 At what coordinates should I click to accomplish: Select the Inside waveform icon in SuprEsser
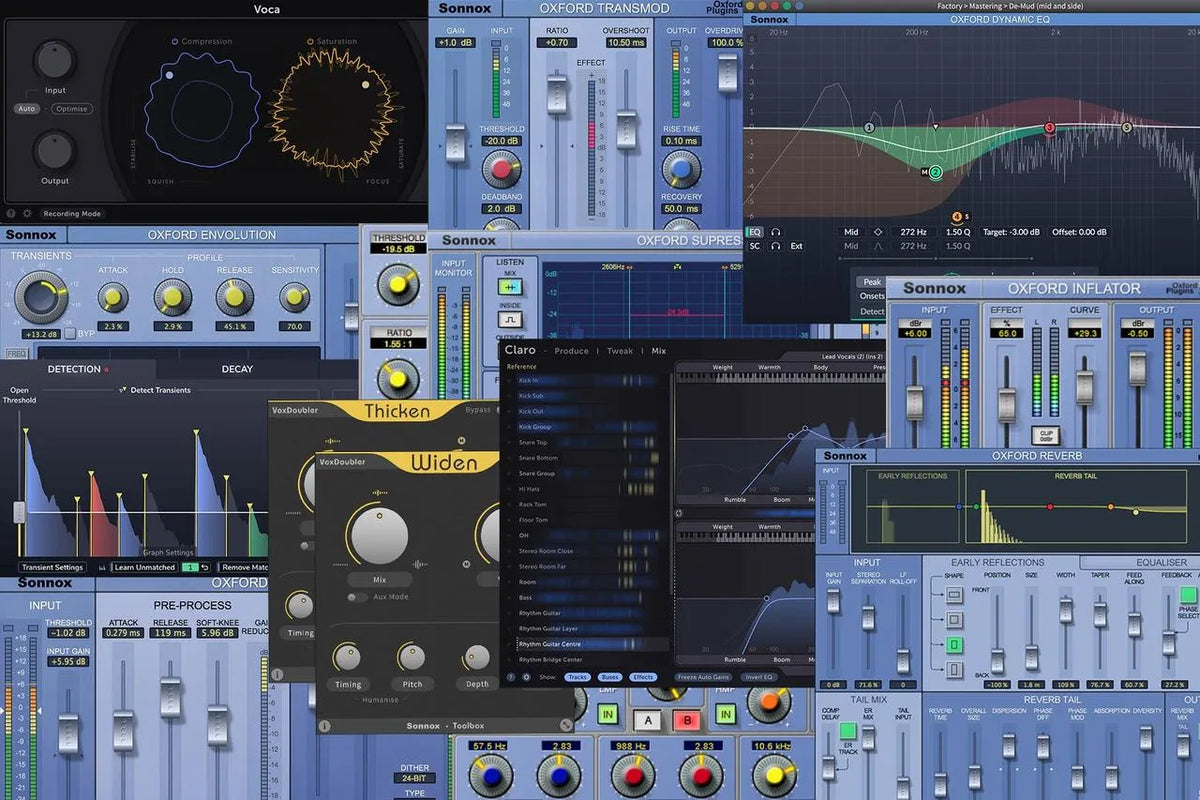[510, 318]
